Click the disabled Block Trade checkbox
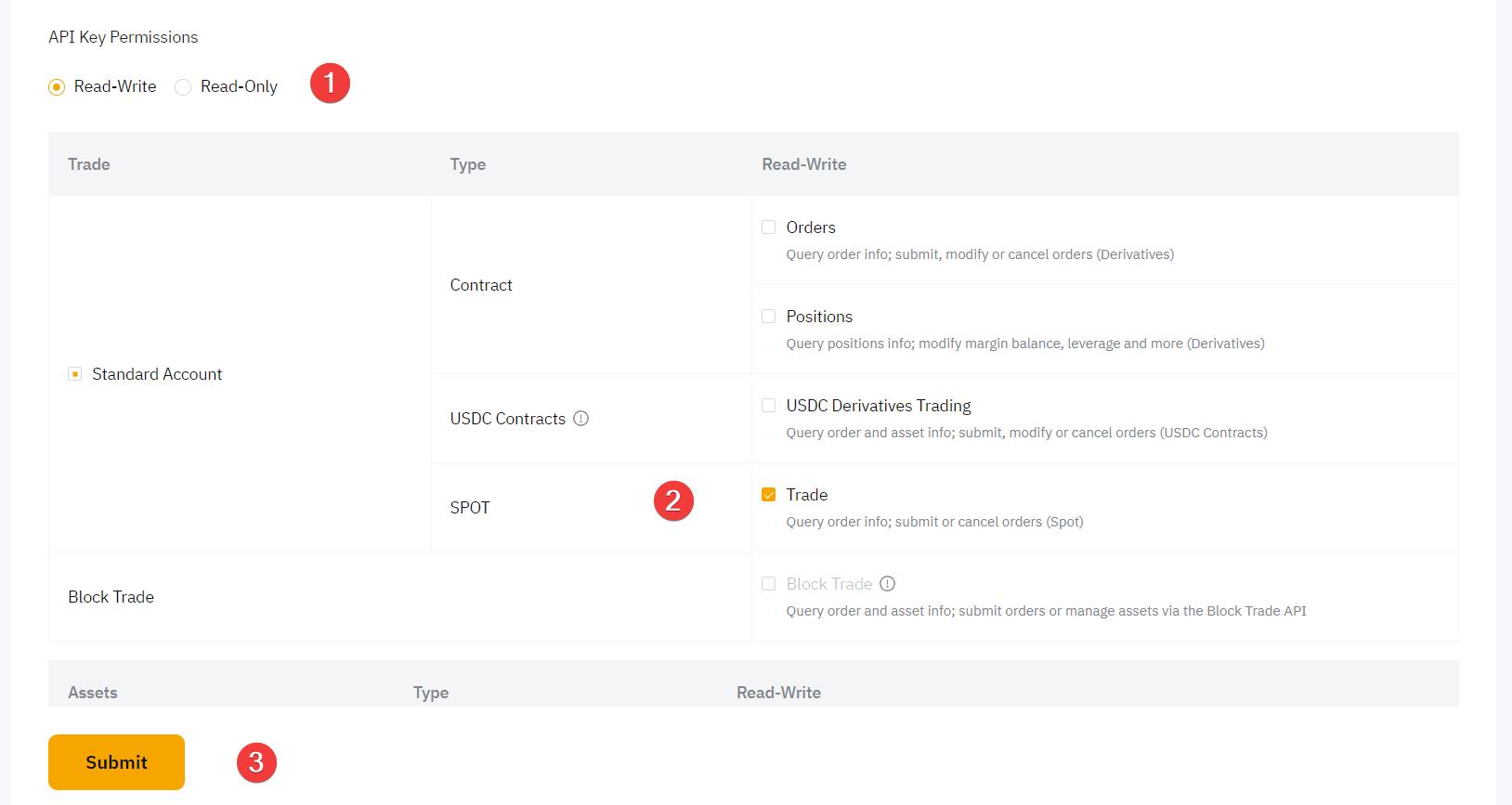The image size is (1512, 805). [768, 584]
